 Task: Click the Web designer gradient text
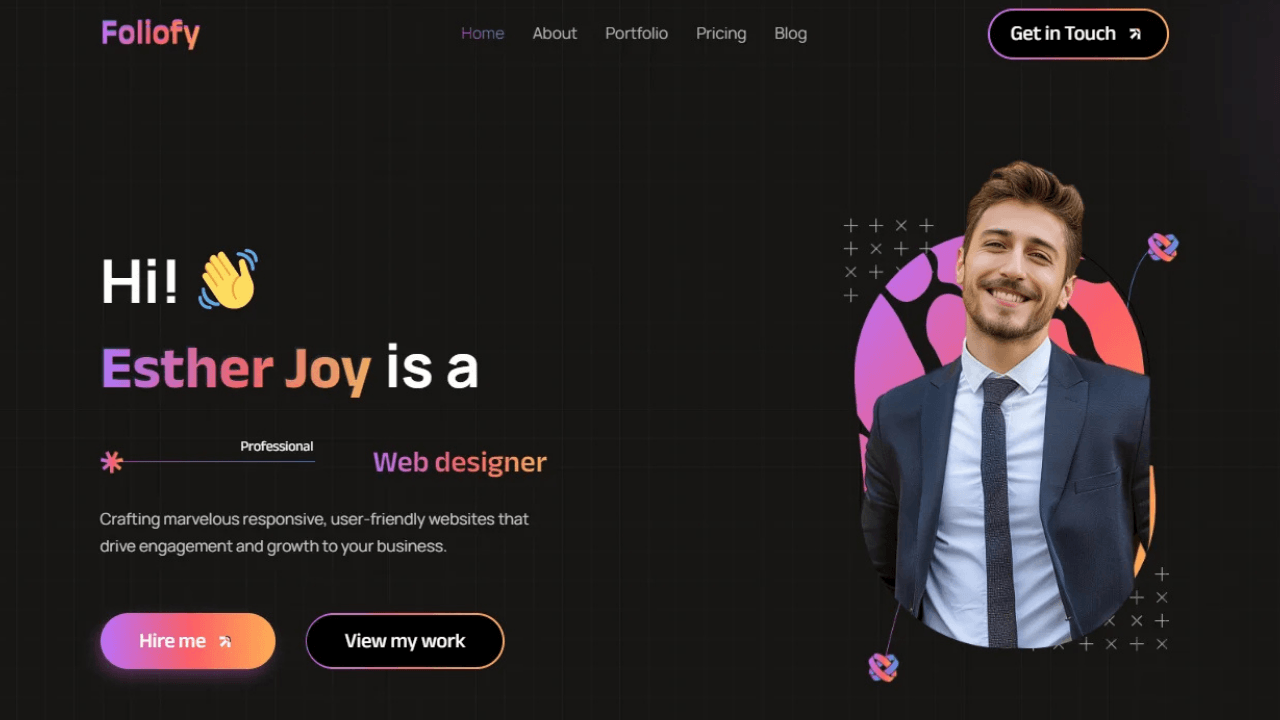(x=460, y=462)
